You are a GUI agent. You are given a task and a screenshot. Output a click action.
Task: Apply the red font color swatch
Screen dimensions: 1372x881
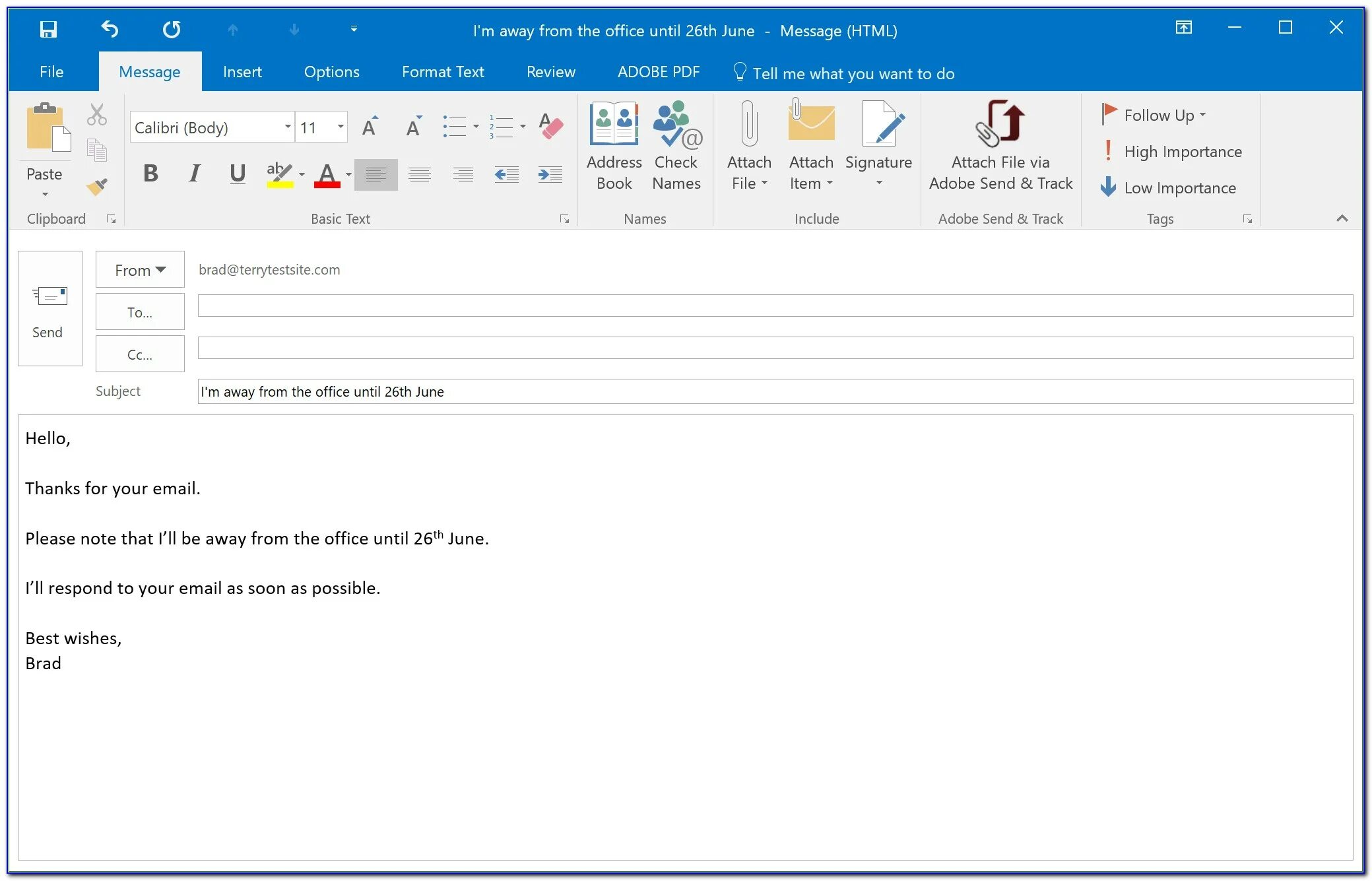click(x=327, y=175)
